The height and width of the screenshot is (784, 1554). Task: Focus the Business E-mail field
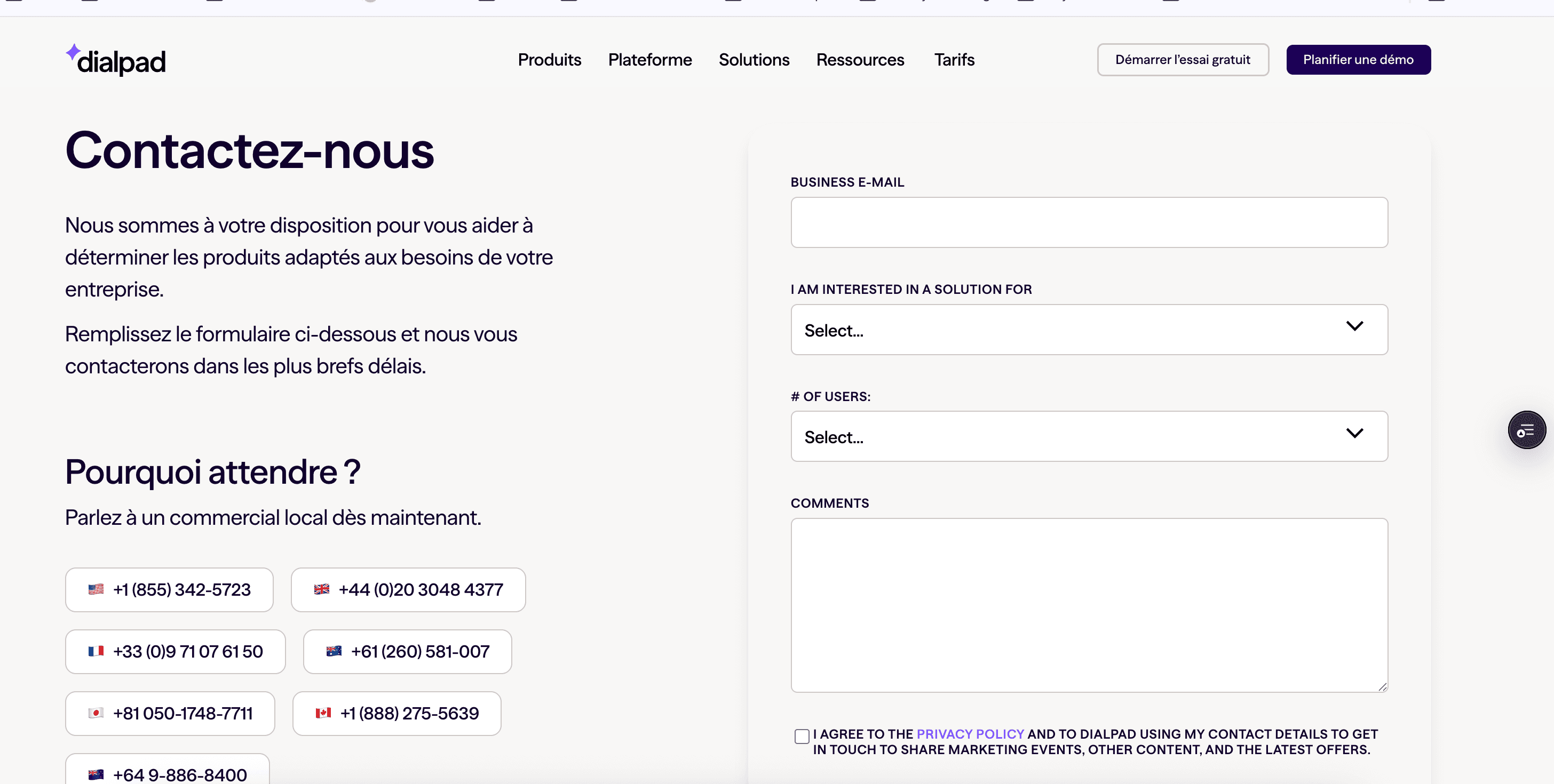click(x=1090, y=222)
